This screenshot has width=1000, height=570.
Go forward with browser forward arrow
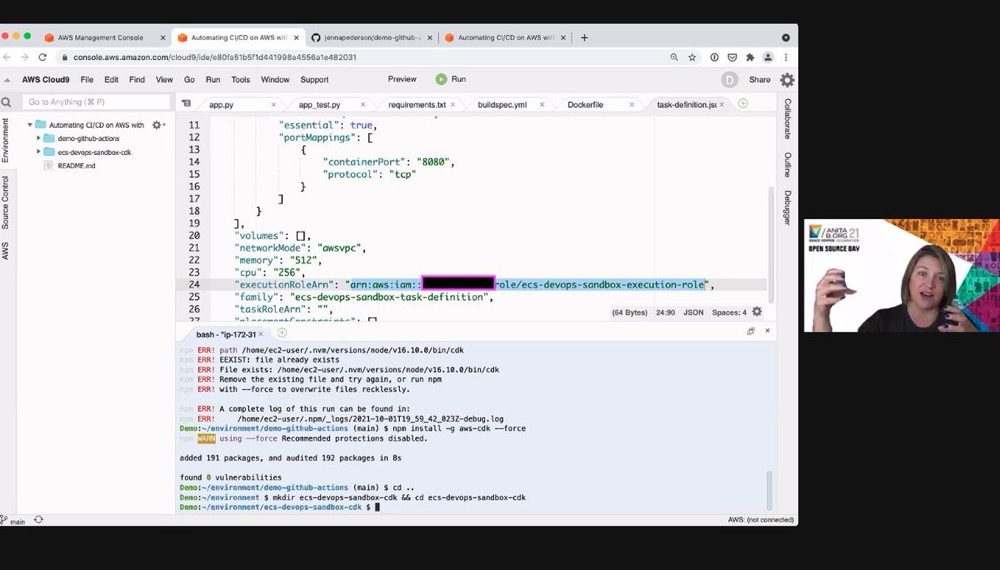(24, 57)
